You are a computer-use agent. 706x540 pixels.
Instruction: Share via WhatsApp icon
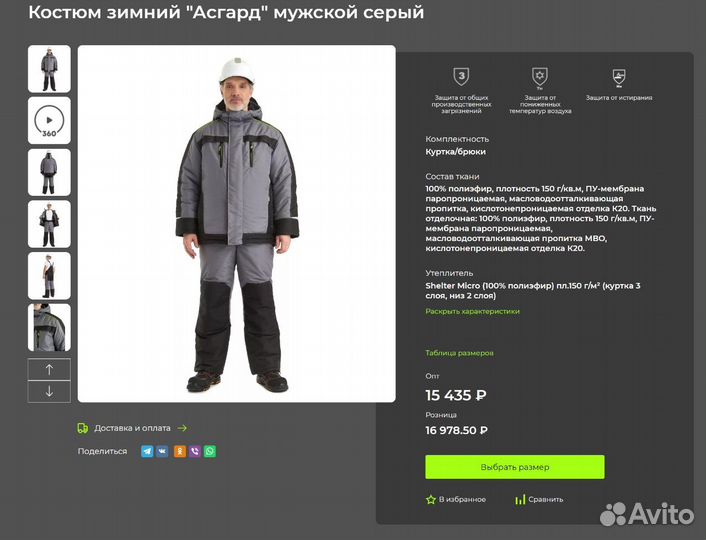click(210, 451)
